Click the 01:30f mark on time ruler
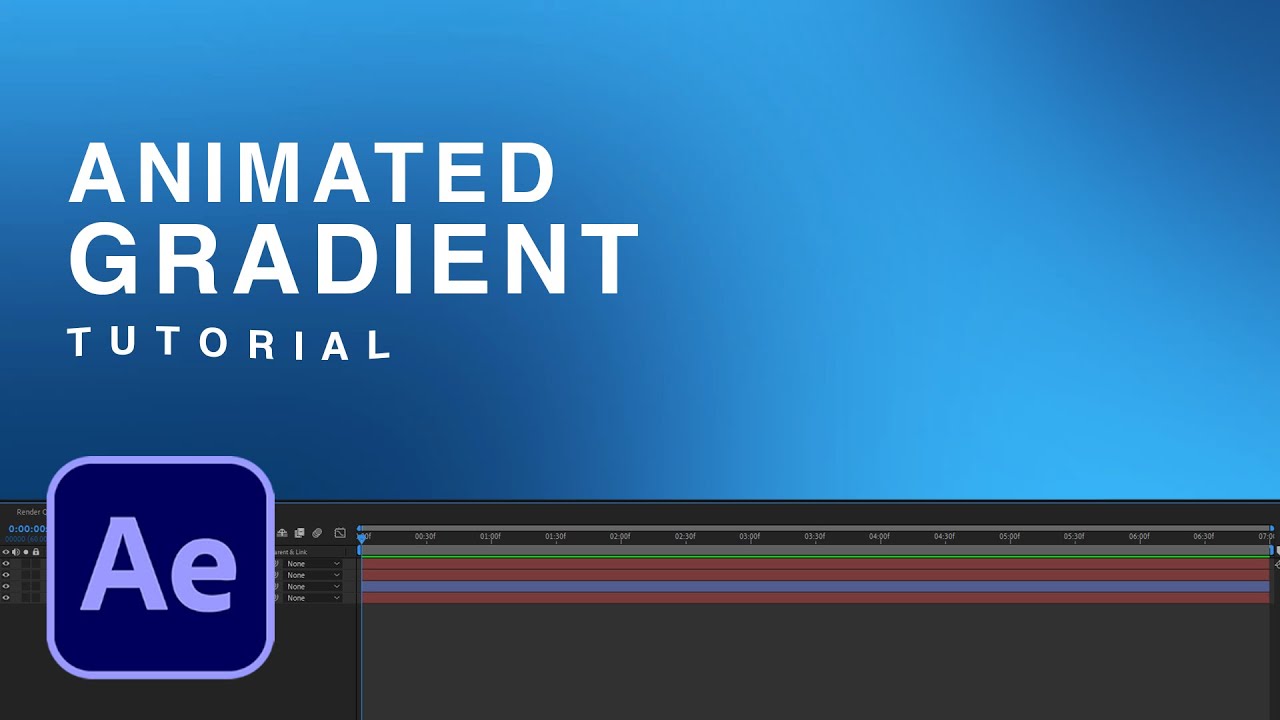Screen dimensions: 1280x720 click(x=555, y=536)
